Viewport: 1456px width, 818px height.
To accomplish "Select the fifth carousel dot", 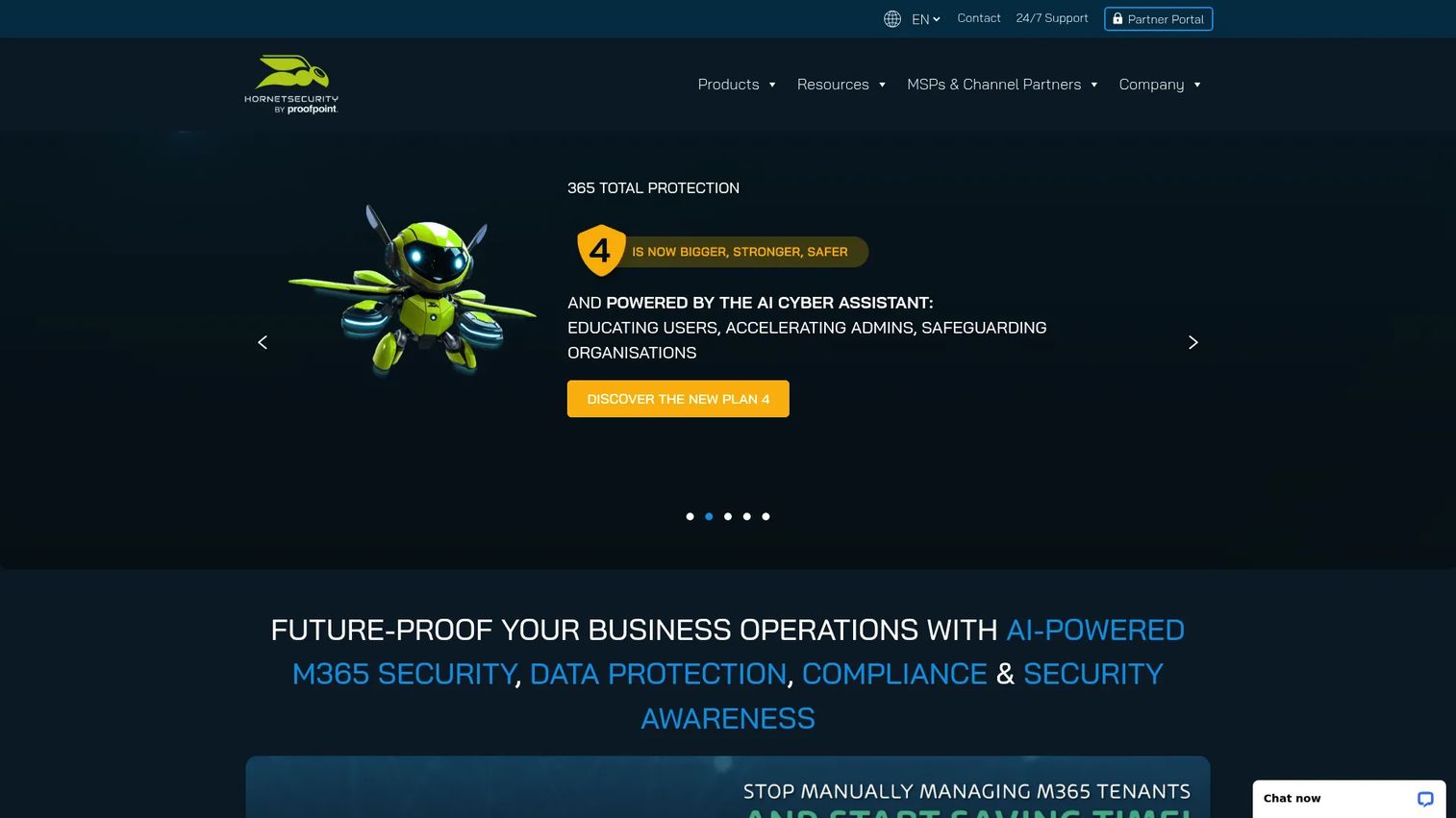I will pyautogui.click(x=766, y=516).
